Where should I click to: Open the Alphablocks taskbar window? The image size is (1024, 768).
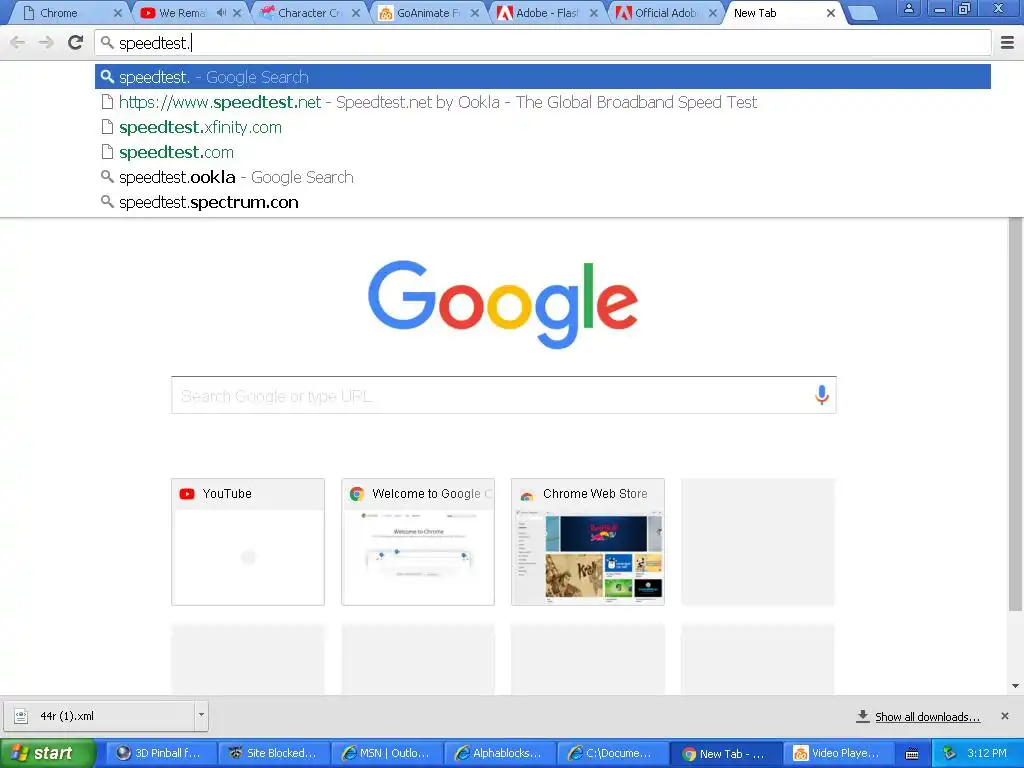click(500, 754)
